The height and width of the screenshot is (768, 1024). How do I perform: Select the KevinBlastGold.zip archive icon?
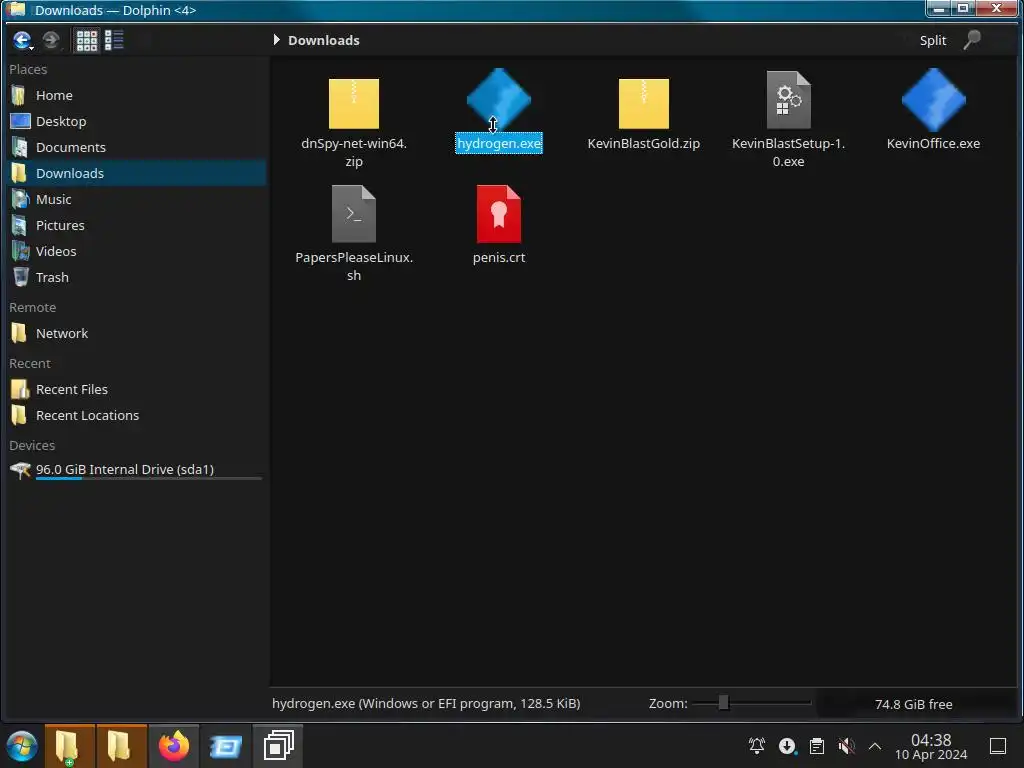pos(644,103)
